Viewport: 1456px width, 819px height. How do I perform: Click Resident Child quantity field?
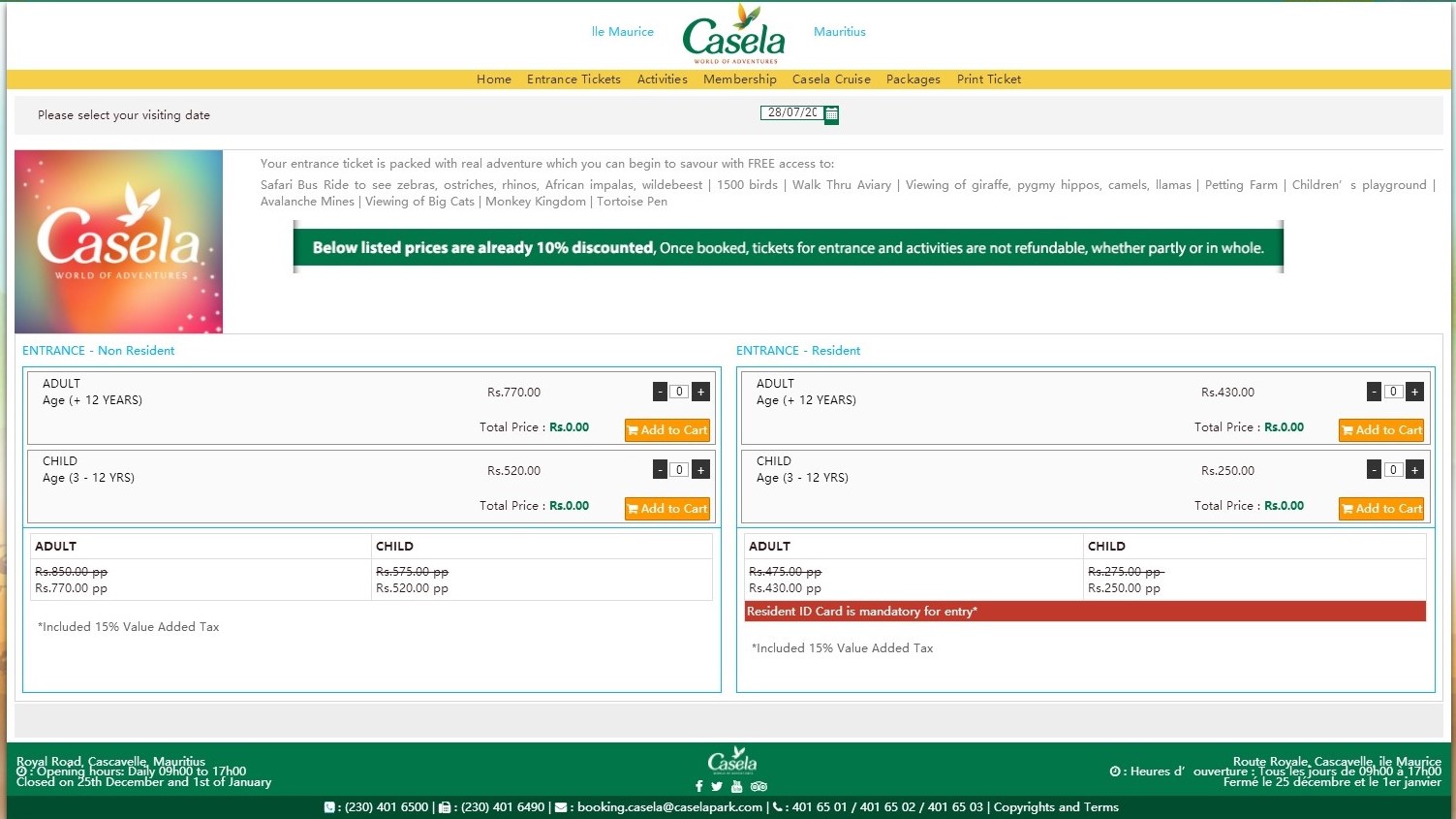(x=1393, y=470)
